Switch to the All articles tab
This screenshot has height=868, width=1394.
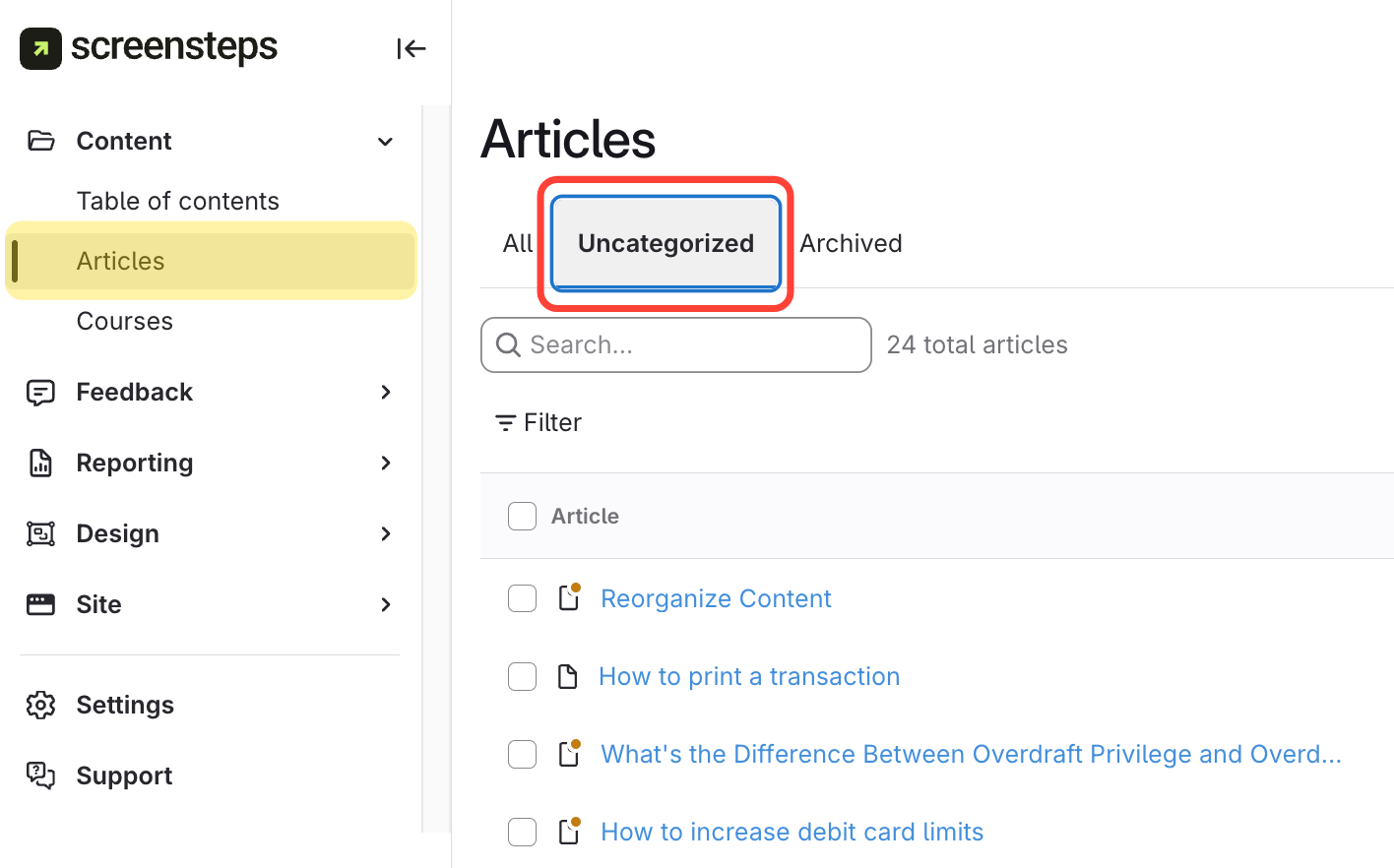(x=517, y=243)
